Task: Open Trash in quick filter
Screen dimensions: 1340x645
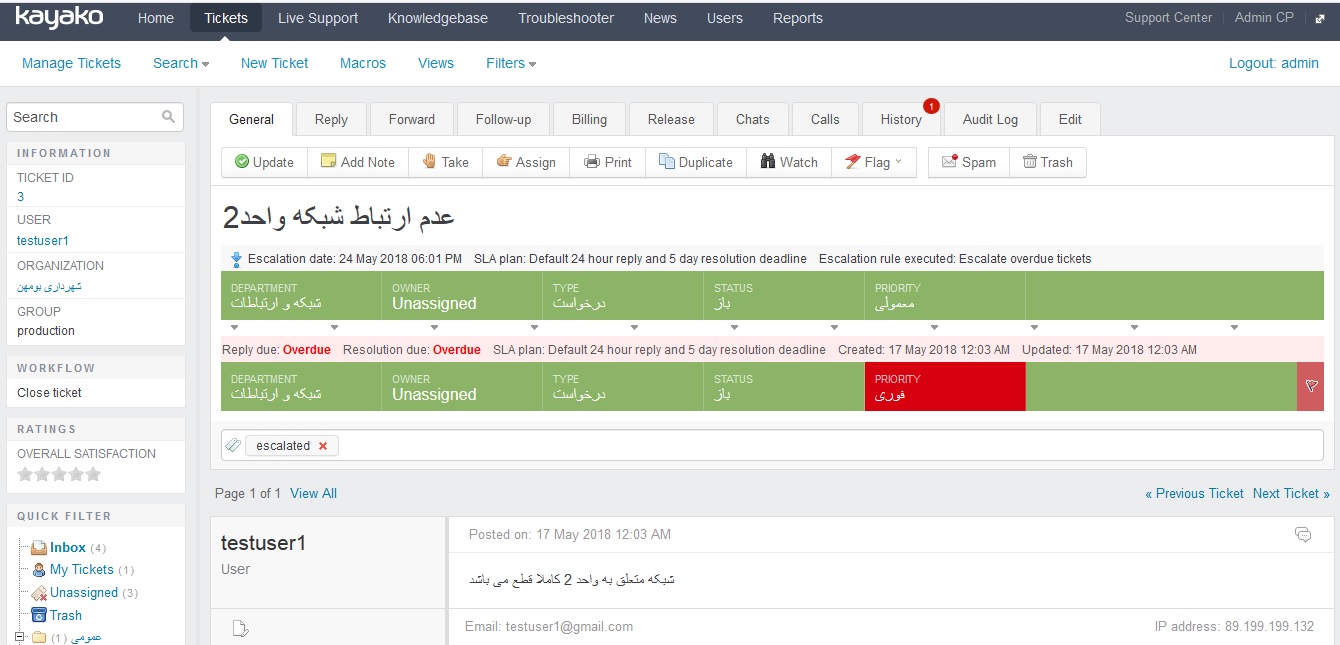Action: point(66,615)
